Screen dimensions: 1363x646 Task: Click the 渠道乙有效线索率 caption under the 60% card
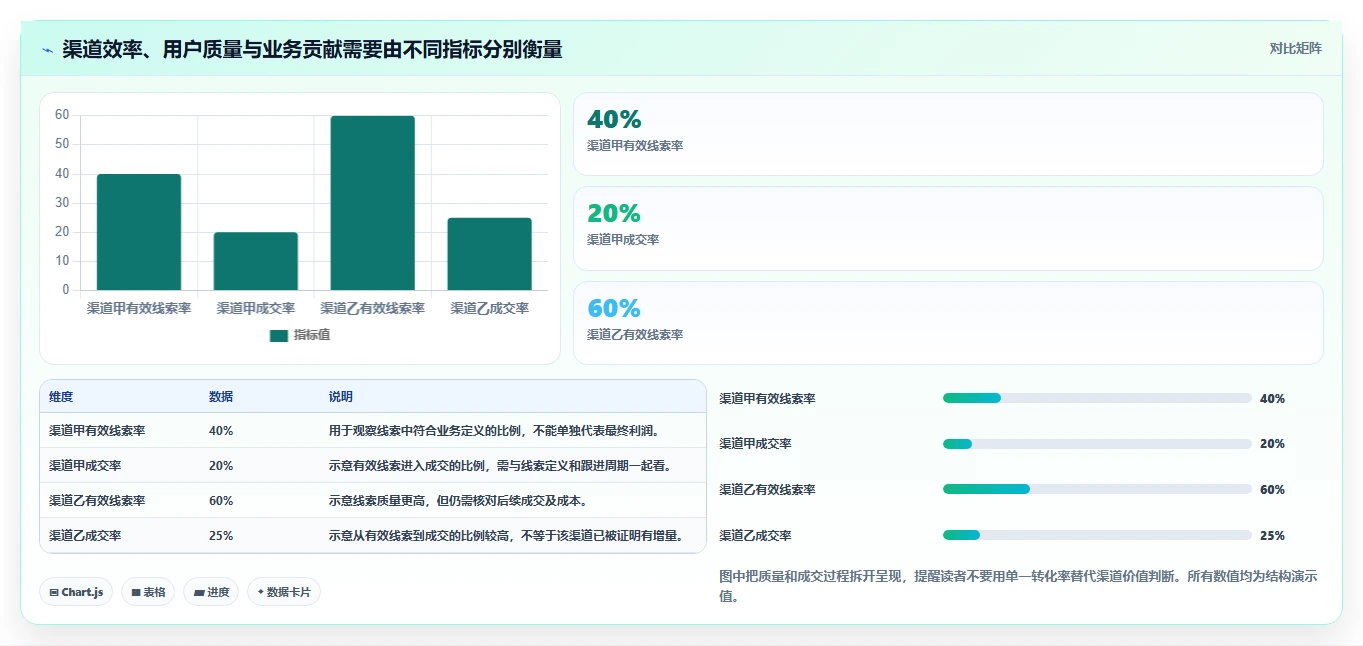point(635,335)
